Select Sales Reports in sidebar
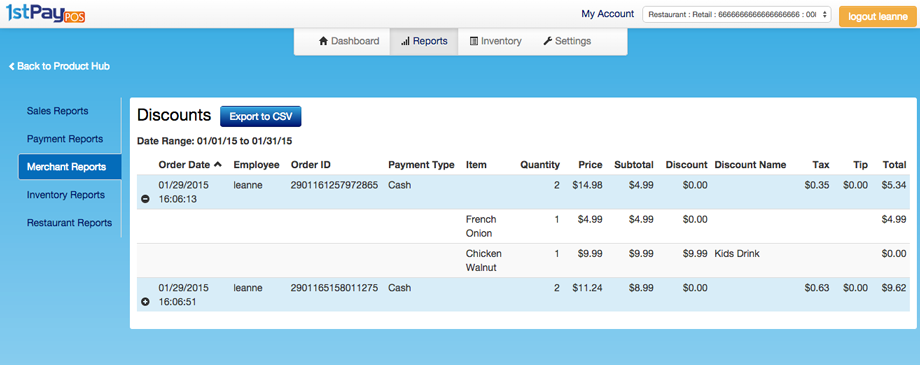The width and height of the screenshot is (920, 365). pyautogui.click(x=58, y=111)
